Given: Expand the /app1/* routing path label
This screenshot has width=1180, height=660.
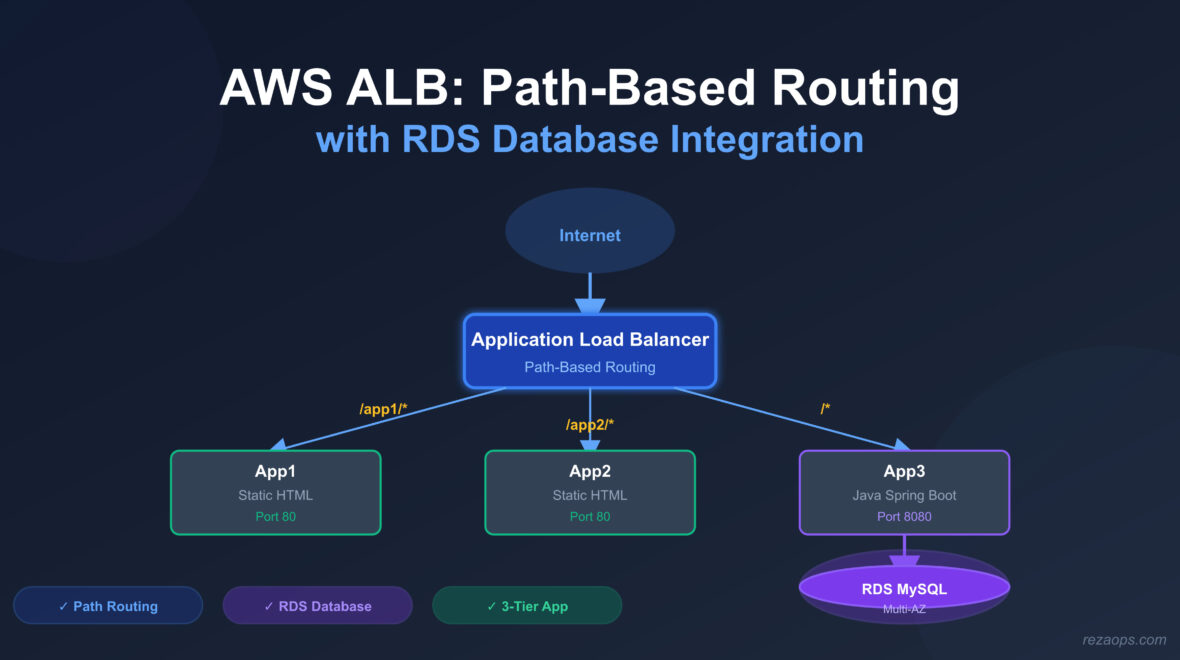Looking at the screenshot, I should 383,408.
